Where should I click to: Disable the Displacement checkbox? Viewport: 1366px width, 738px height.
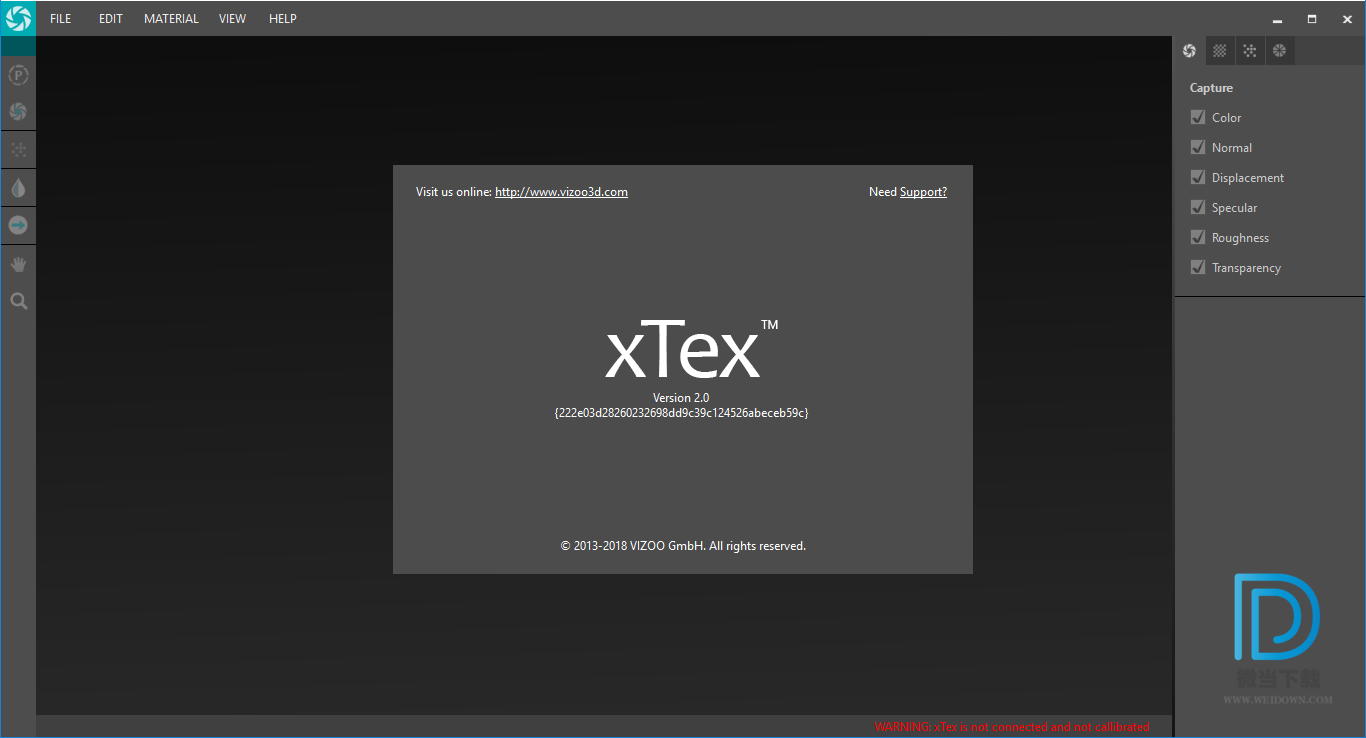(x=1198, y=177)
